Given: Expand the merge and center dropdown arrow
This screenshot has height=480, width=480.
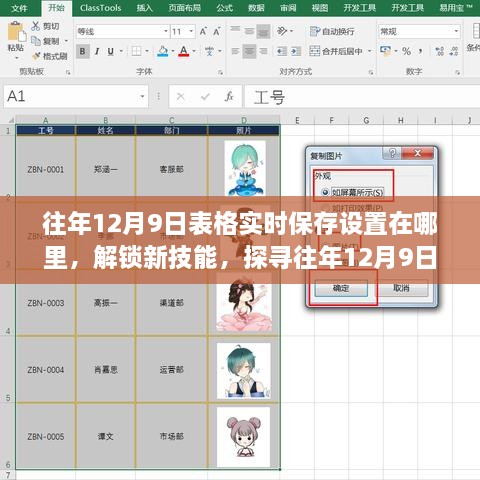Looking at the screenshot, I should (x=369, y=51).
